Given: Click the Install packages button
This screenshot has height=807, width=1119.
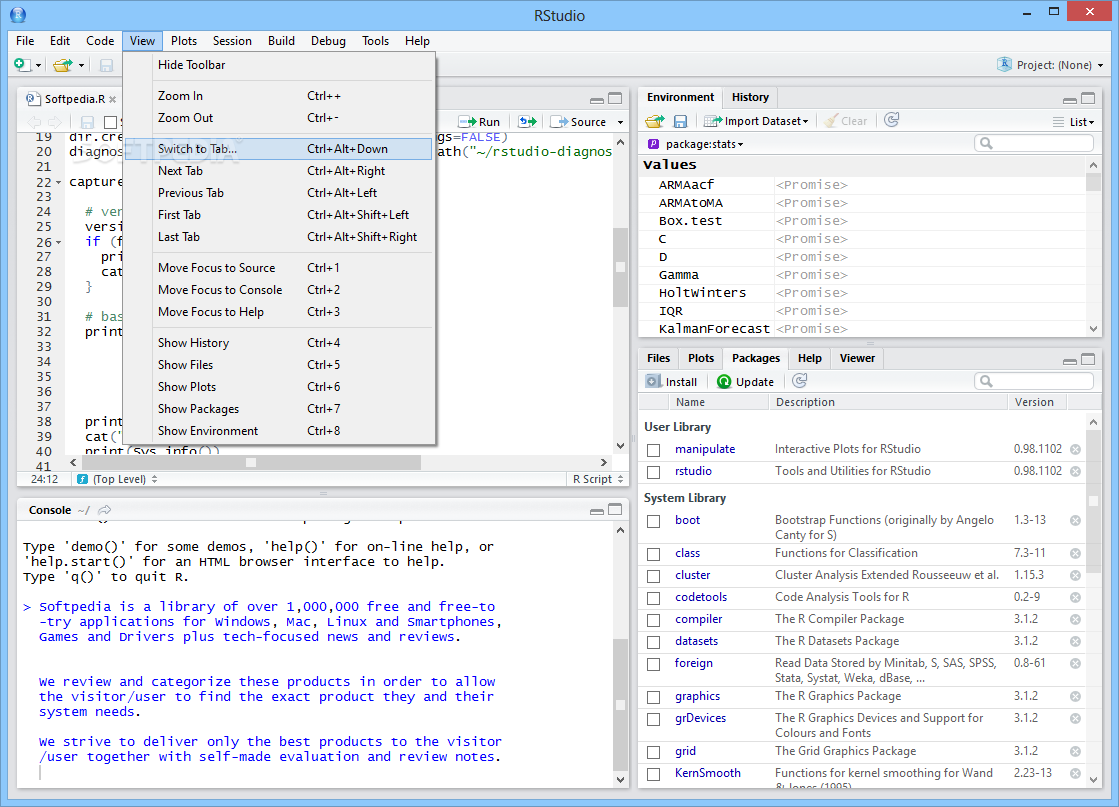Looking at the screenshot, I should [x=671, y=382].
